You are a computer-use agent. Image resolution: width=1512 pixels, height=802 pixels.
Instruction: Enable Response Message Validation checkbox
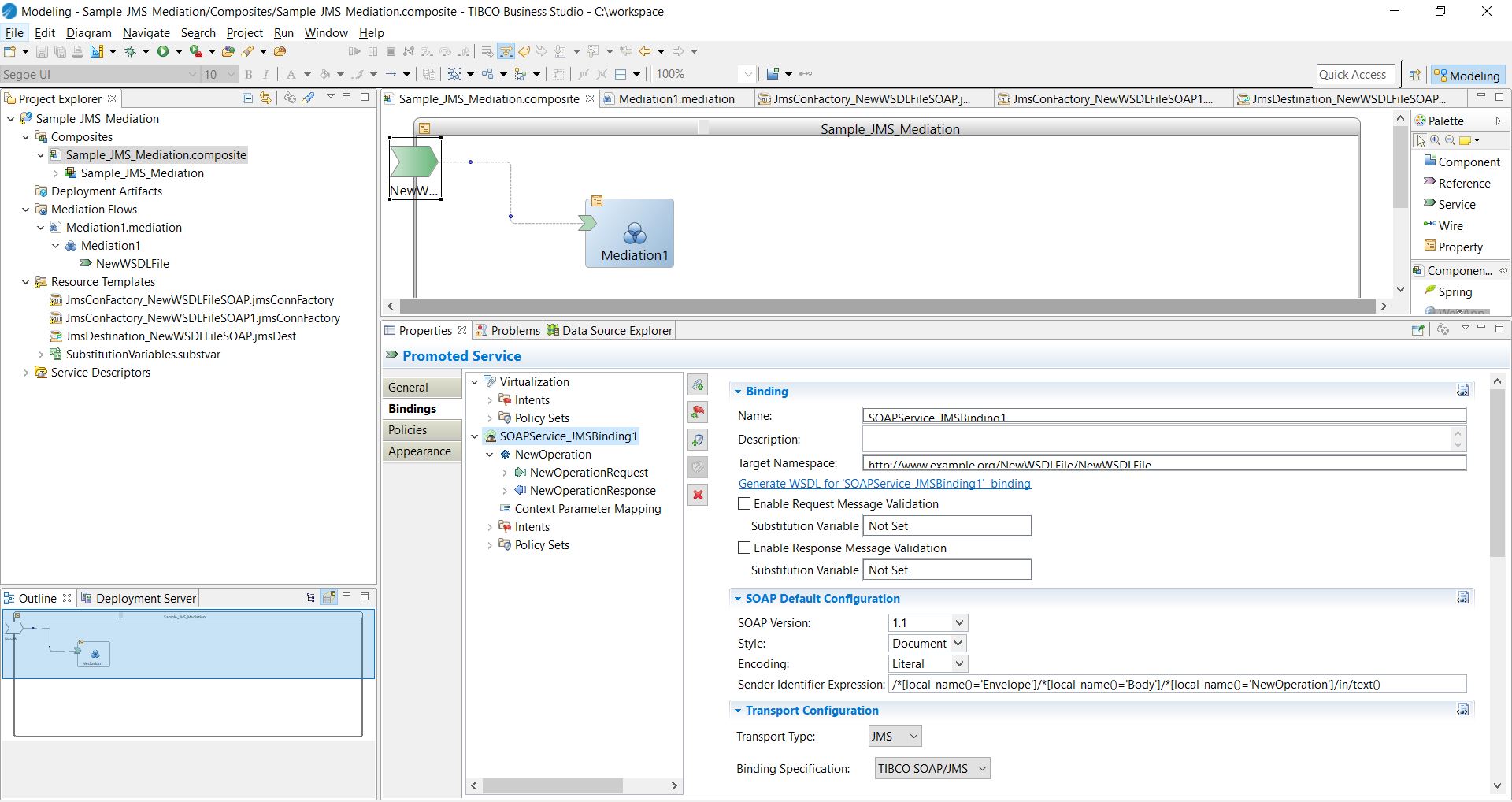pos(744,548)
